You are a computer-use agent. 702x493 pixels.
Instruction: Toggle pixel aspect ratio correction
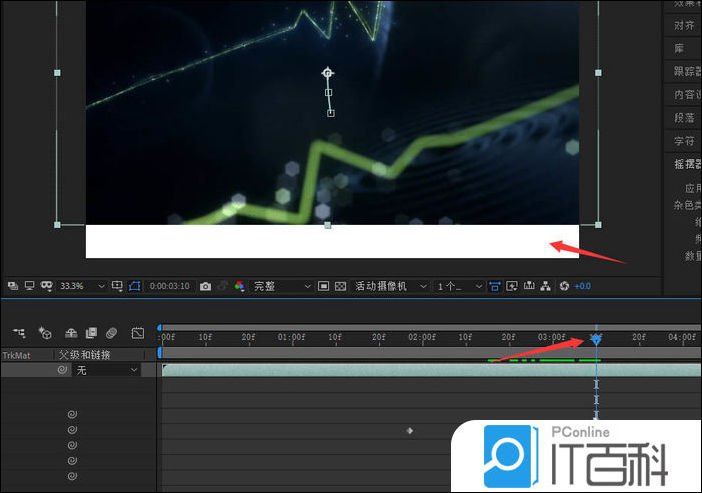pos(495,286)
